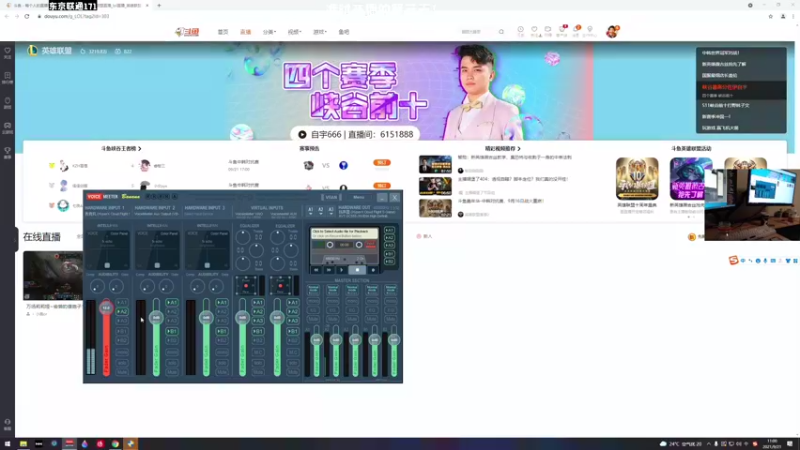Toggle A1 routing on Hardware Input 2
The image size is (800, 450).
point(172,303)
